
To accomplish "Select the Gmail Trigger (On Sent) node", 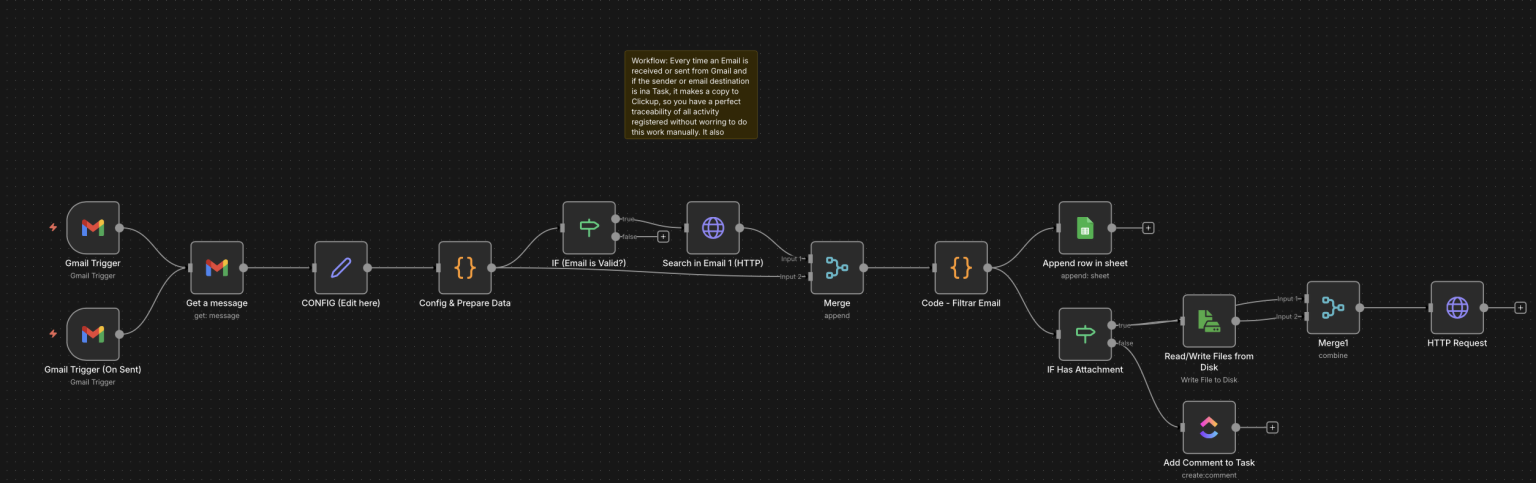I will [x=93, y=334].
